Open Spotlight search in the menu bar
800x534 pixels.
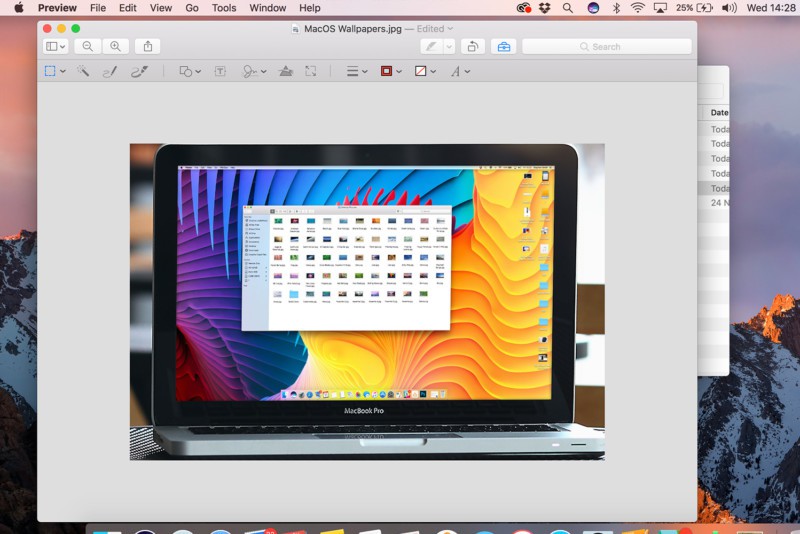tap(567, 8)
